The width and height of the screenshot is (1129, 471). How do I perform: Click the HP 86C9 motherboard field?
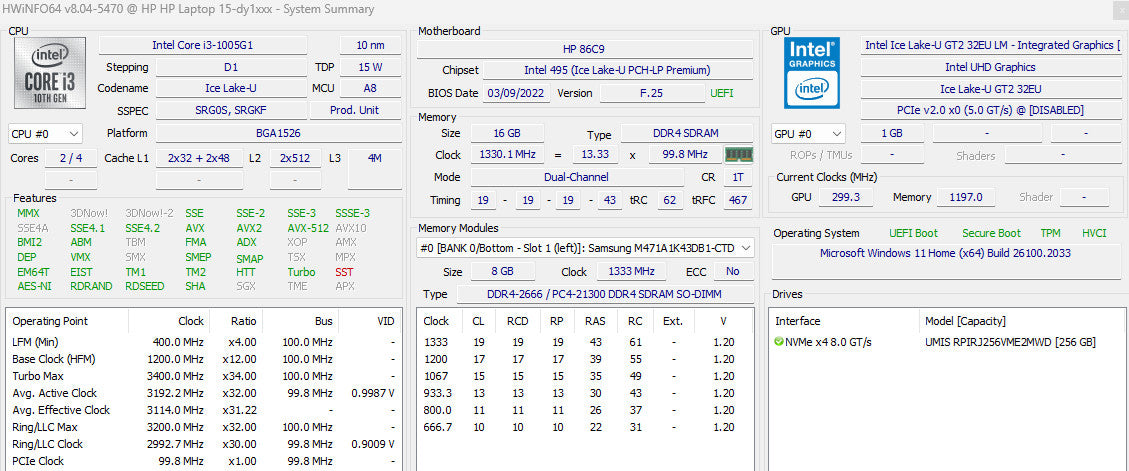[x=585, y=49]
